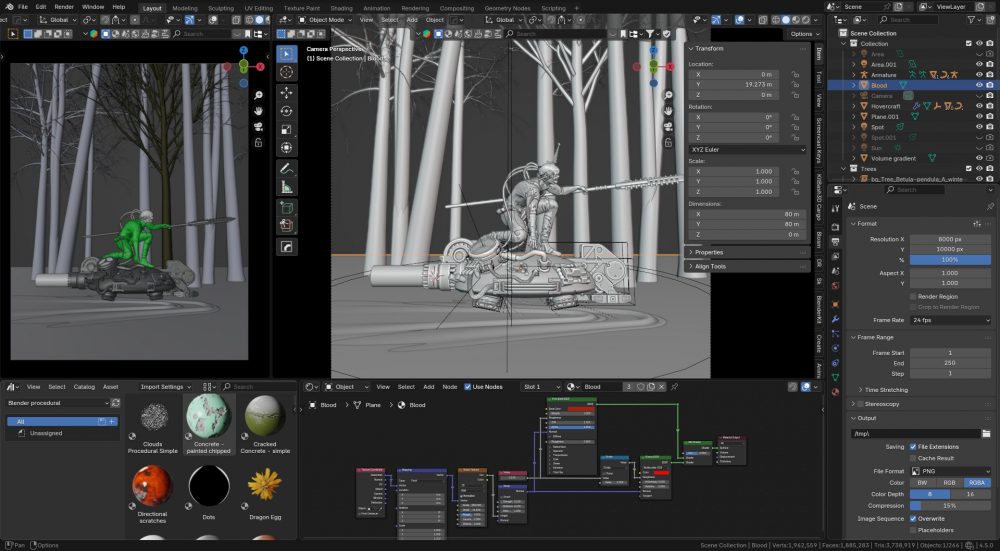
Task: Expand the Time Stretching subpanel
Action: pos(886,390)
